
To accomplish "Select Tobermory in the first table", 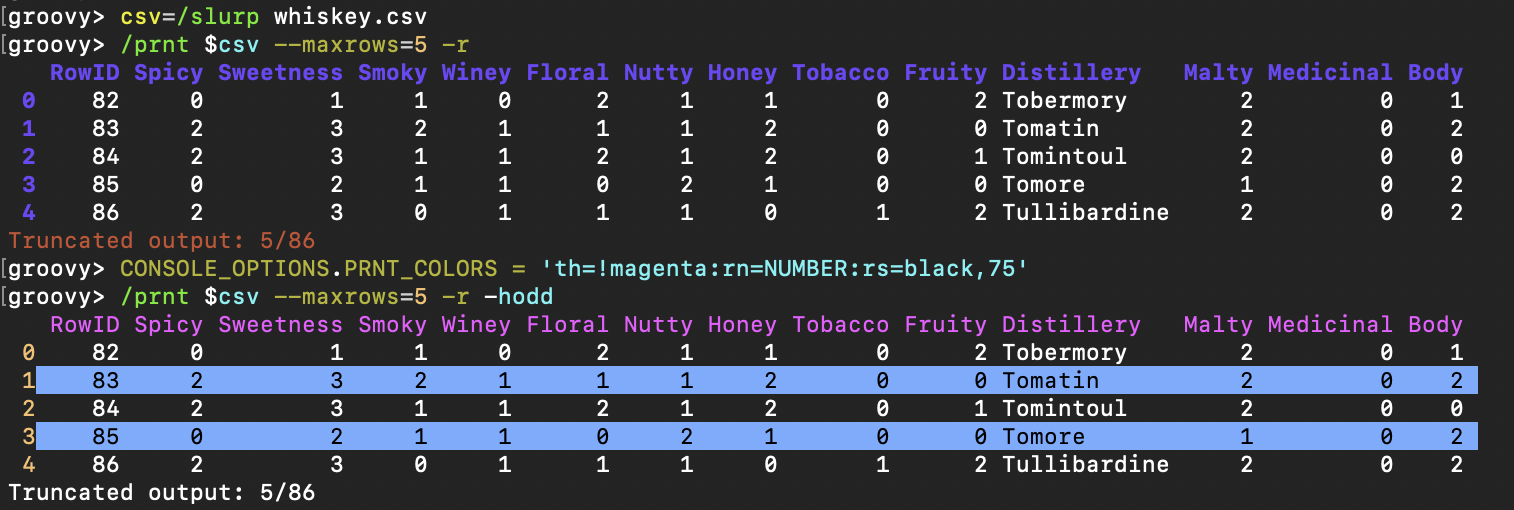I will point(1064,101).
